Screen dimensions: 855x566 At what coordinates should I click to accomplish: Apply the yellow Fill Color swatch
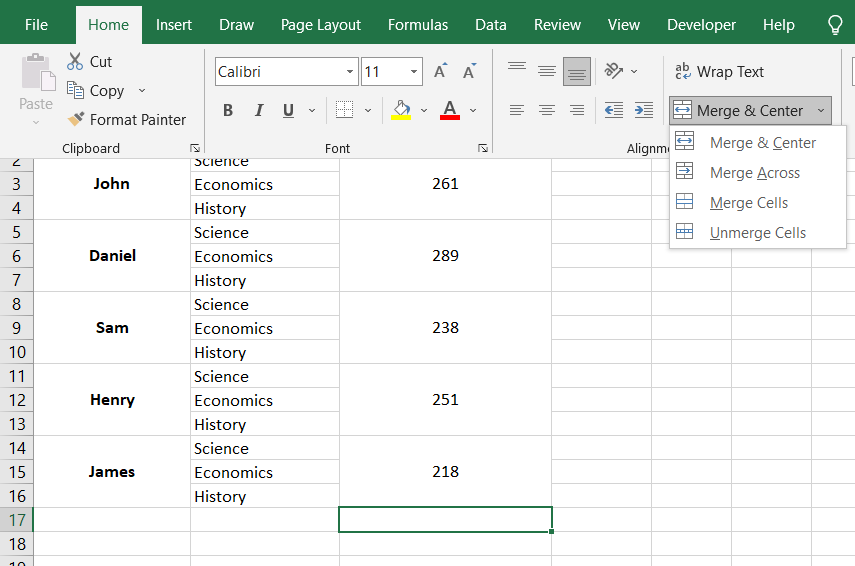(x=402, y=110)
